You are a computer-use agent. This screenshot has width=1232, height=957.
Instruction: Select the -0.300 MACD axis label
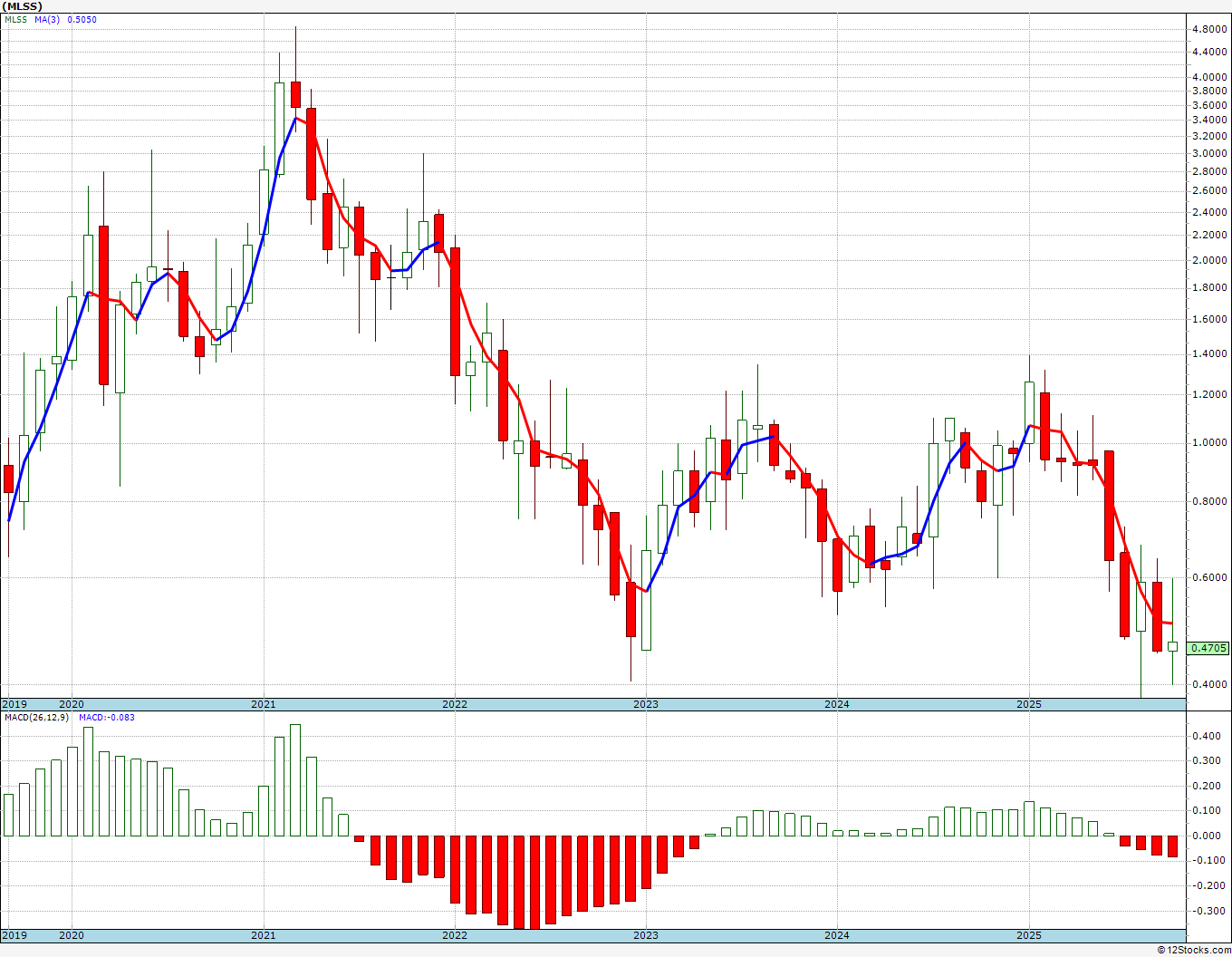[x=1208, y=912]
